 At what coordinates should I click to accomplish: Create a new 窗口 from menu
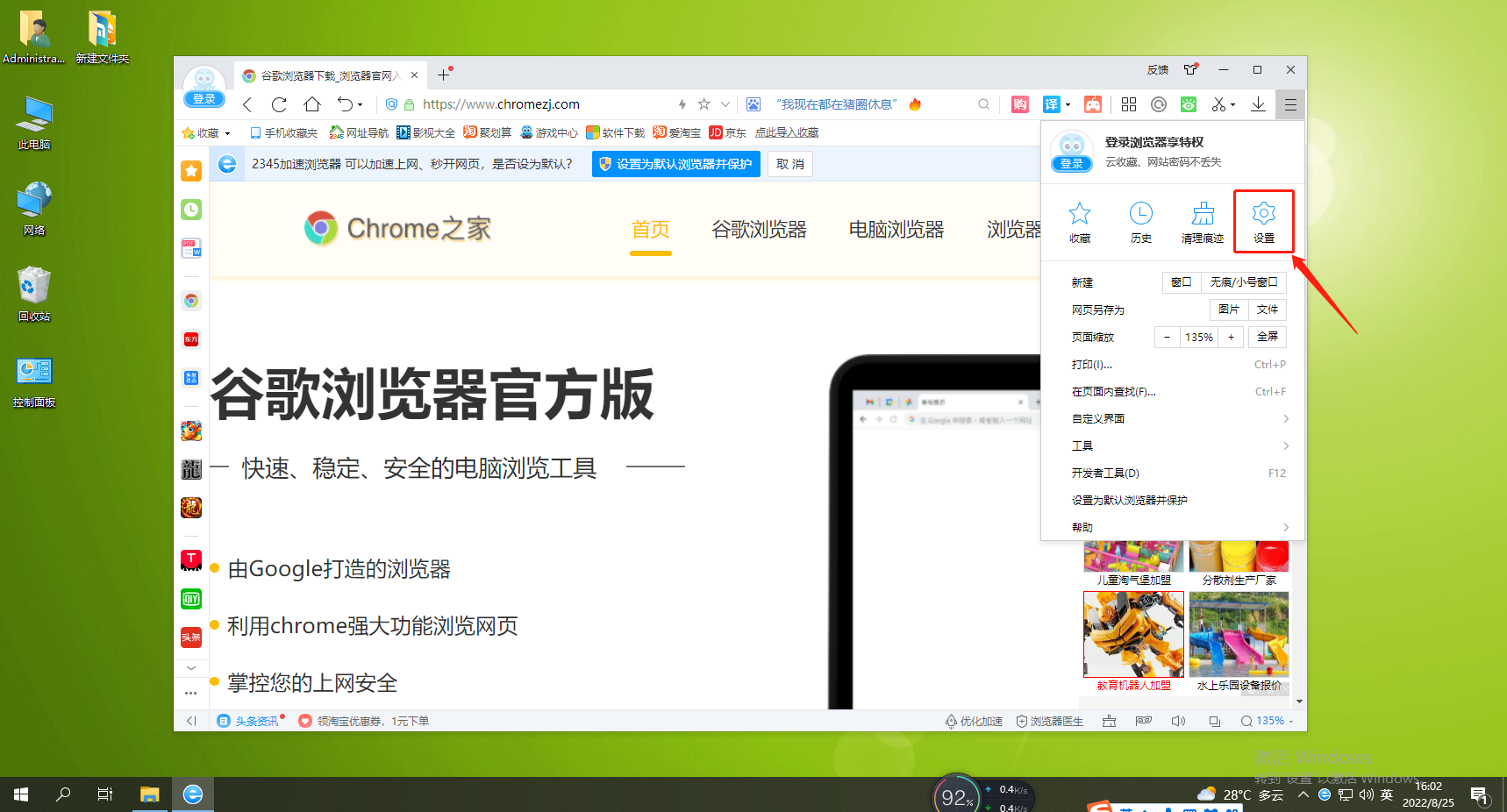(x=1181, y=282)
